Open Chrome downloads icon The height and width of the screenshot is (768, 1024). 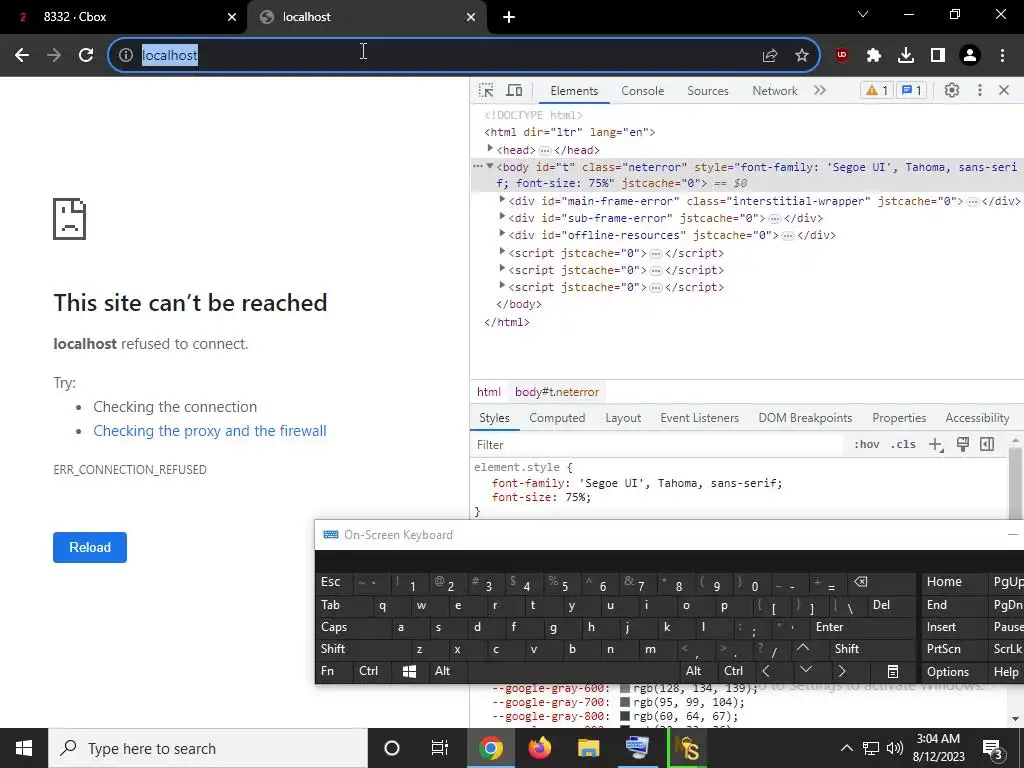(906, 55)
